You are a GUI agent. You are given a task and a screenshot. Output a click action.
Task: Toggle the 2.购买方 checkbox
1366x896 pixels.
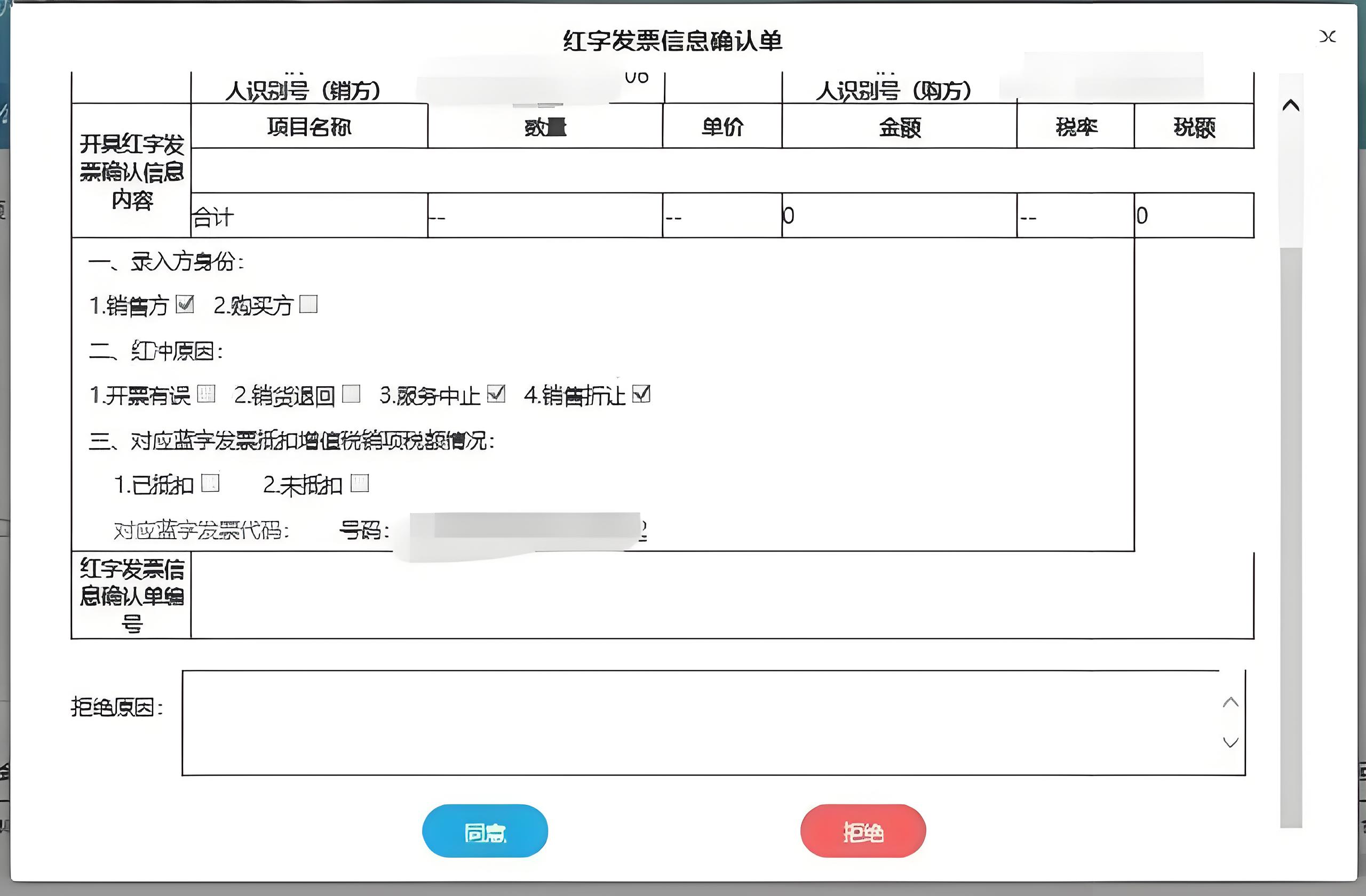tap(308, 304)
